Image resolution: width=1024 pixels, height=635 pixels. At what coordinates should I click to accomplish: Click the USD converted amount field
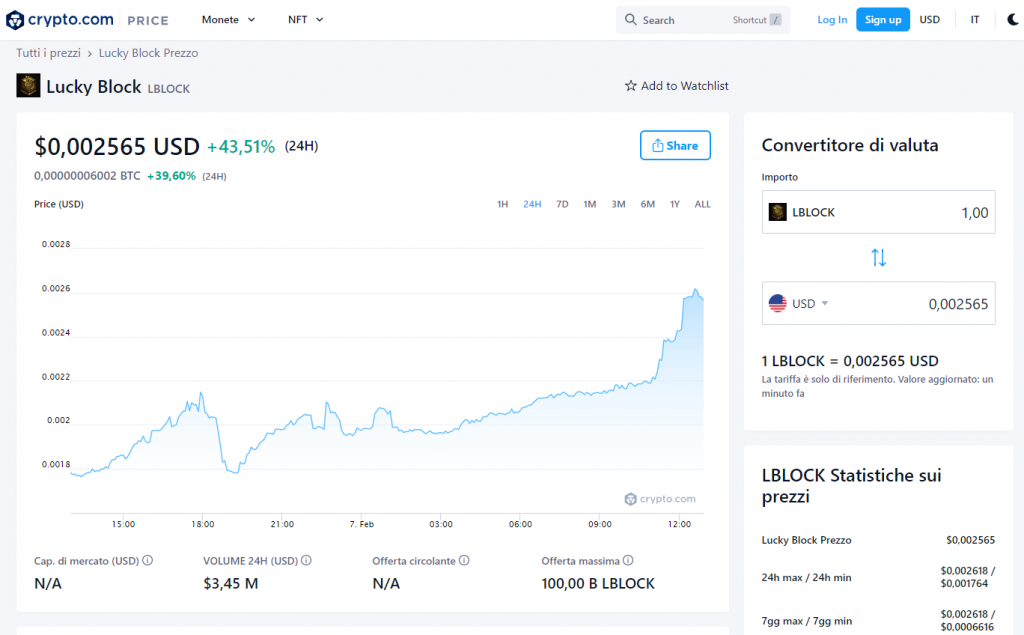(x=878, y=303)
